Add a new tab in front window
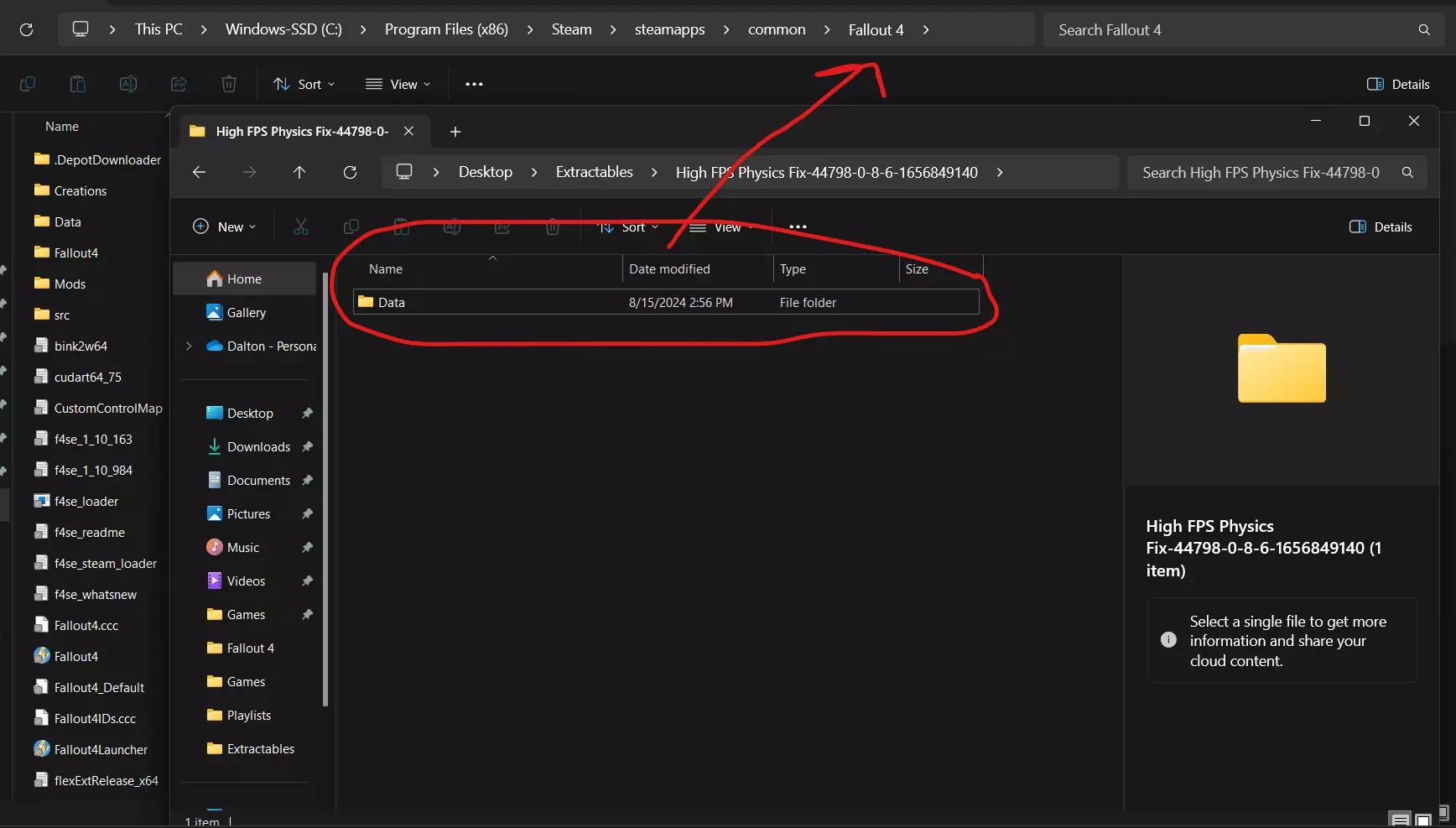Image resolution: width=1456 pixels, height=828 pixels. 455,132
